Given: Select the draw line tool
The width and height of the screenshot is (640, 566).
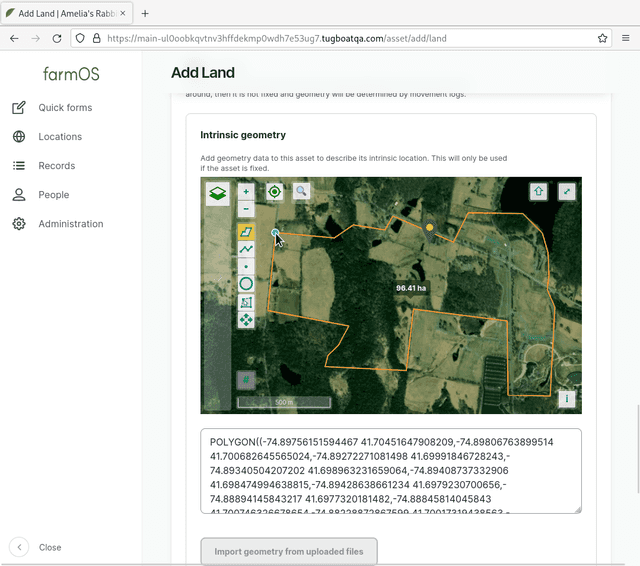Looking at the screenshot, I should pyautogui.click(x=246, y=249).
